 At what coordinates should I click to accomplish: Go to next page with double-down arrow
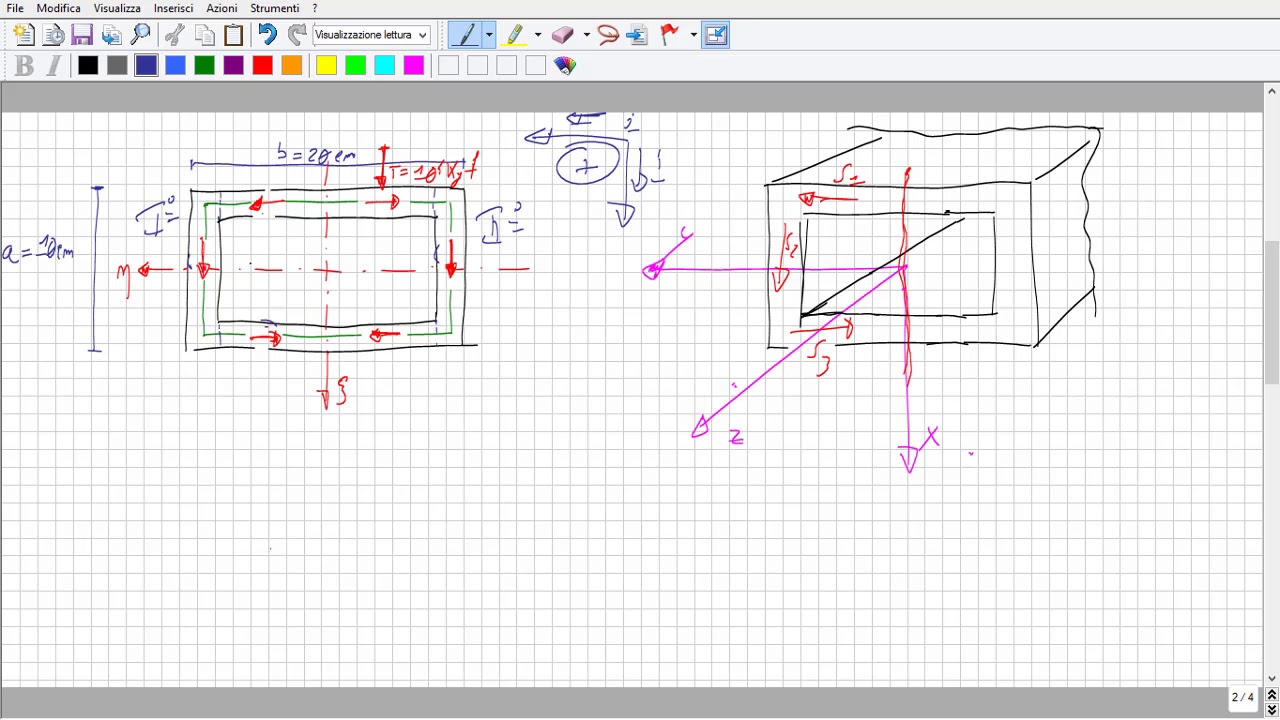click(x=1271, y=710)
